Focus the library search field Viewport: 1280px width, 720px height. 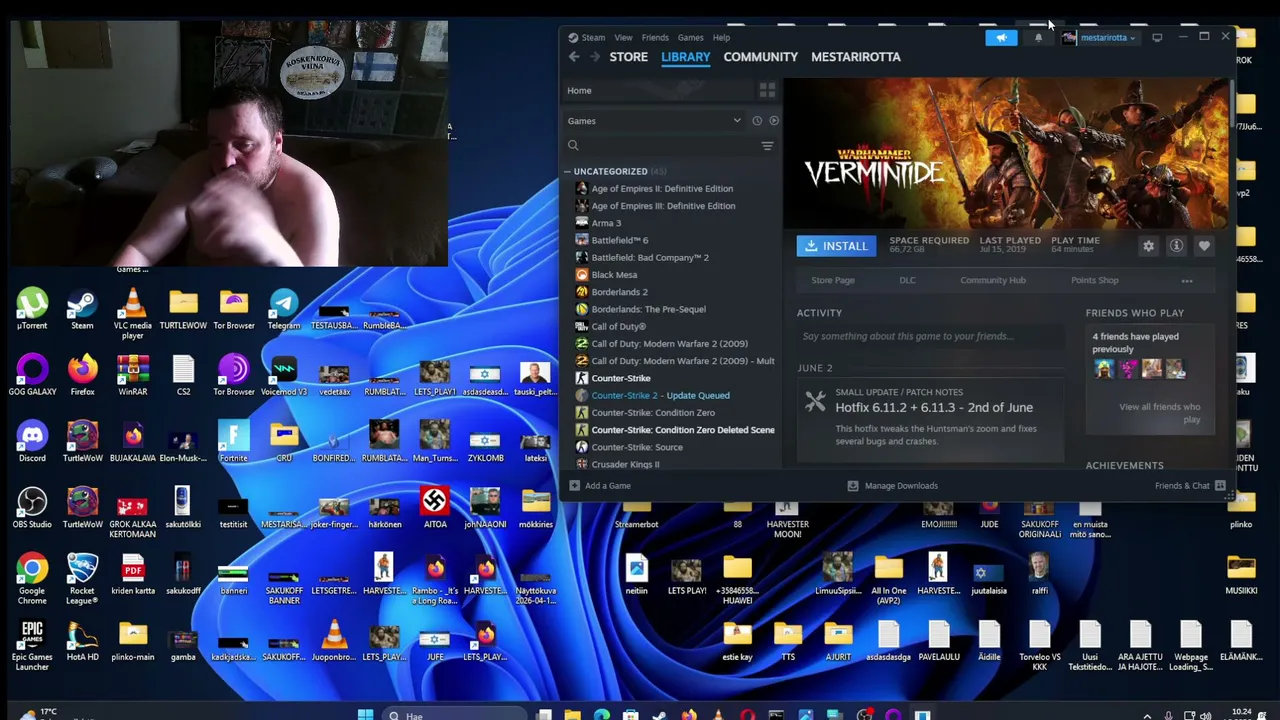click(x=660, y=146)
